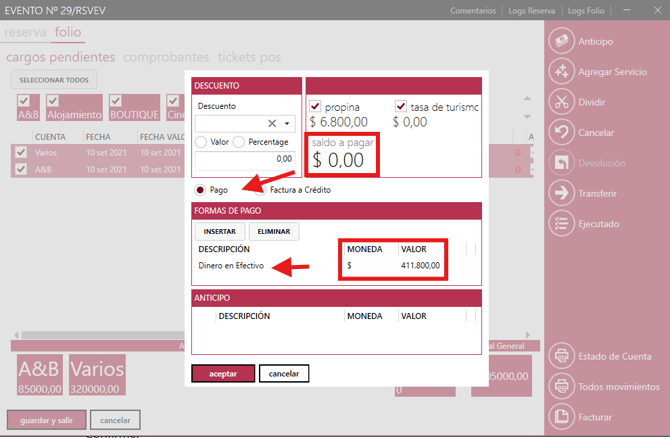Open the comprobantes tab
This screenshot has height=438, width=670.
click(165, 58)
